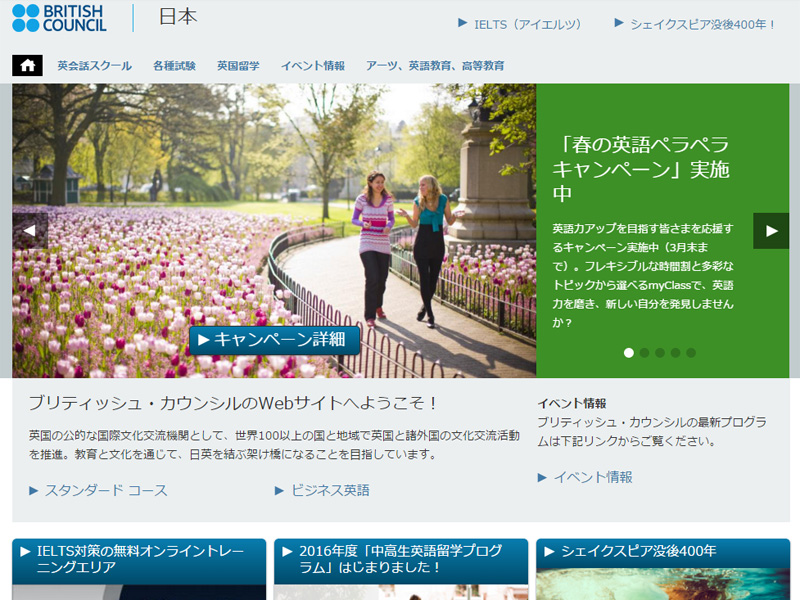
Task: Click the ブリティッシュ・カウンシルのWebサイトへようこそ！ heading
Action: click(233, 403)
